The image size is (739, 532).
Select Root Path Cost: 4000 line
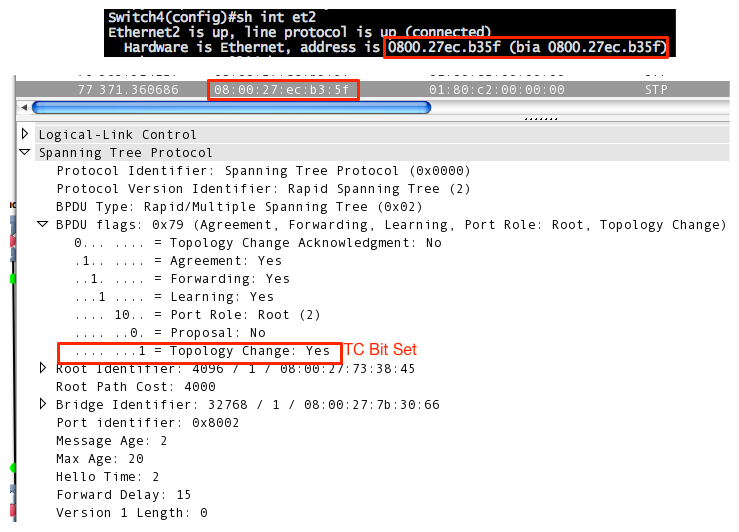(136, 386)
